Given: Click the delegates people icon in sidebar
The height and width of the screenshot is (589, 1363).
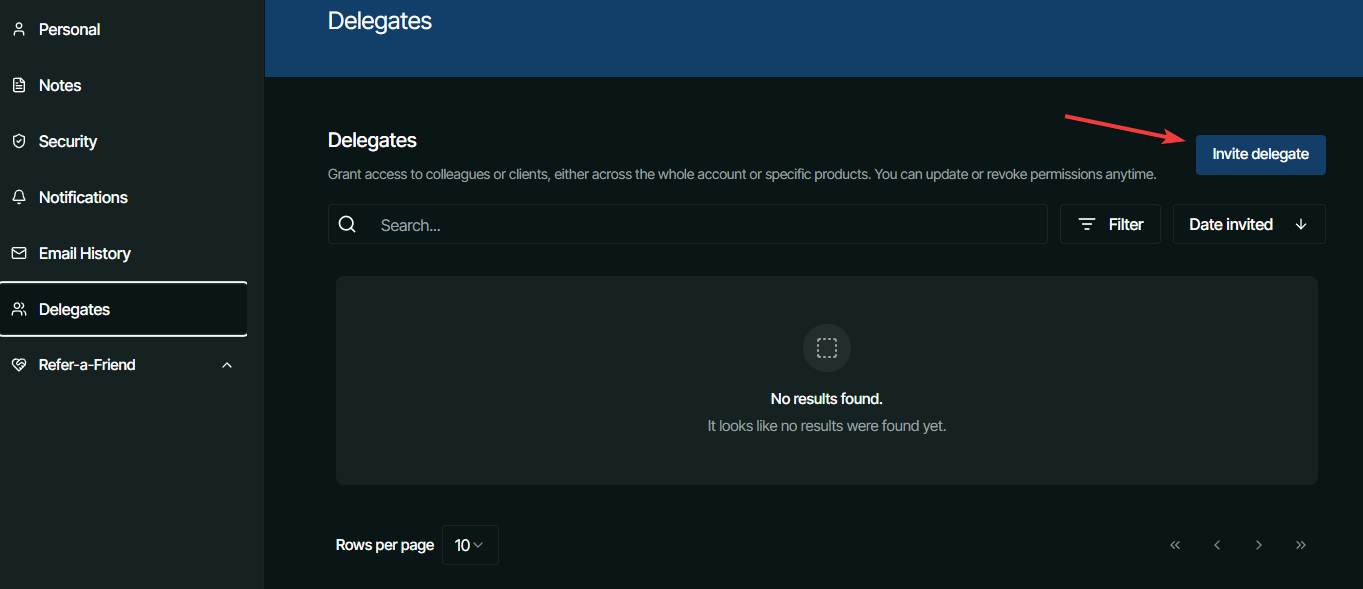Looking at the screenshot, I should 18,308.
